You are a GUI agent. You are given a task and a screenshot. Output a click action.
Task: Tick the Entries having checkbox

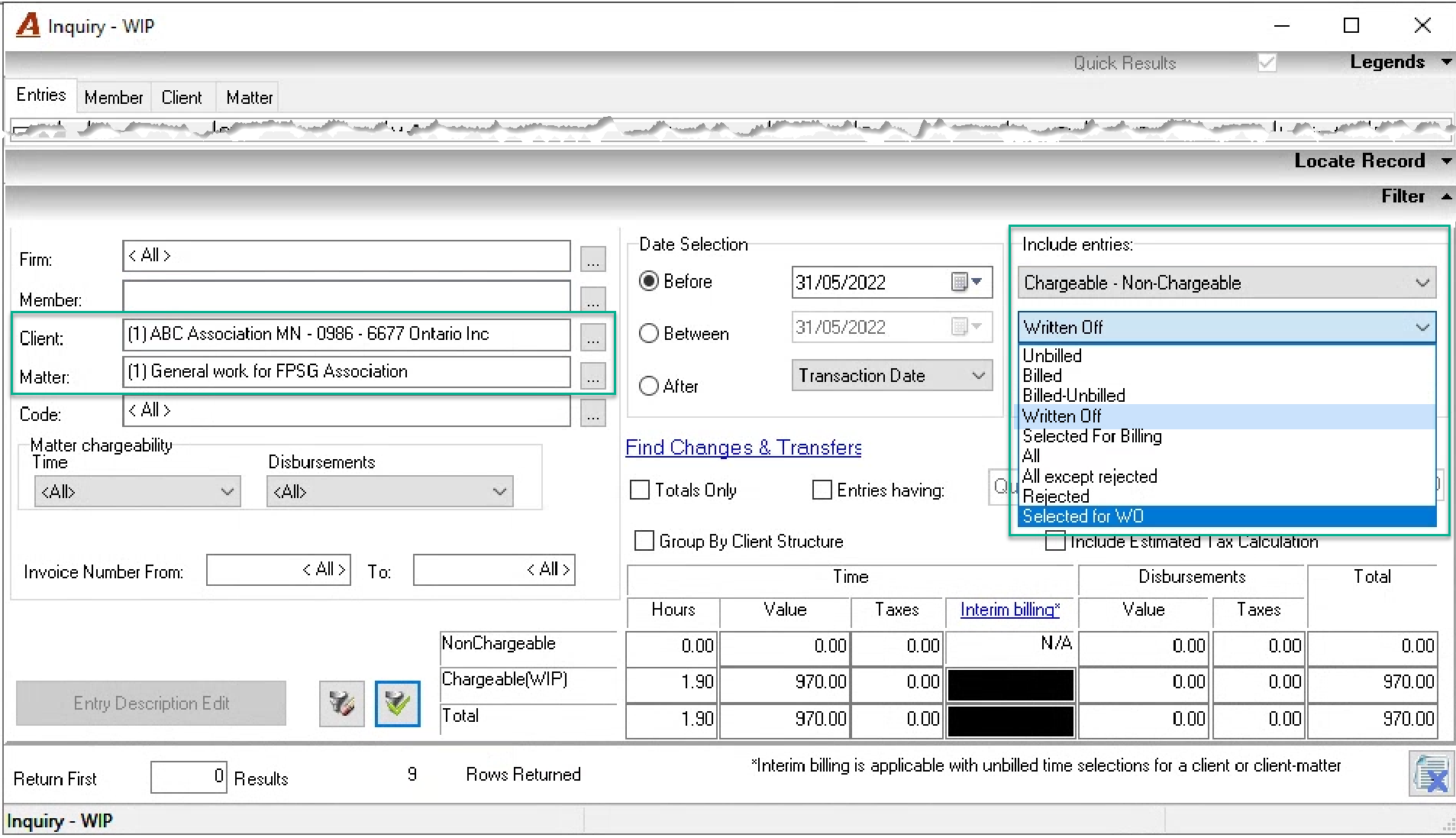coord(822,490)
